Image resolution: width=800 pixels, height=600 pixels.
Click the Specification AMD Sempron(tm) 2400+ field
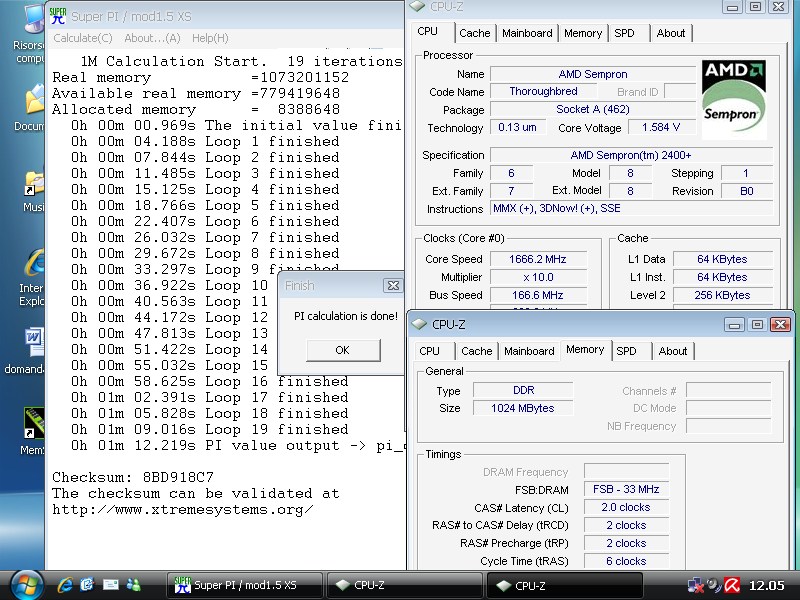pos(631,155)
